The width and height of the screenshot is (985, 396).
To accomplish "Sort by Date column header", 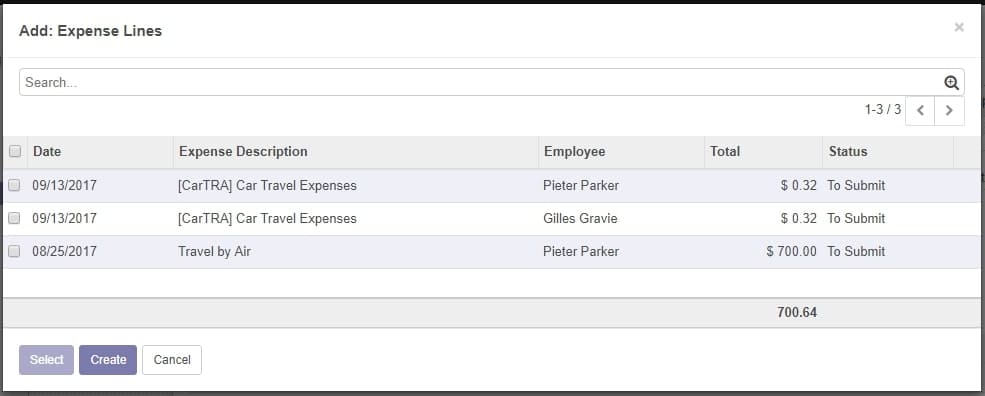I will pos(47,151).
